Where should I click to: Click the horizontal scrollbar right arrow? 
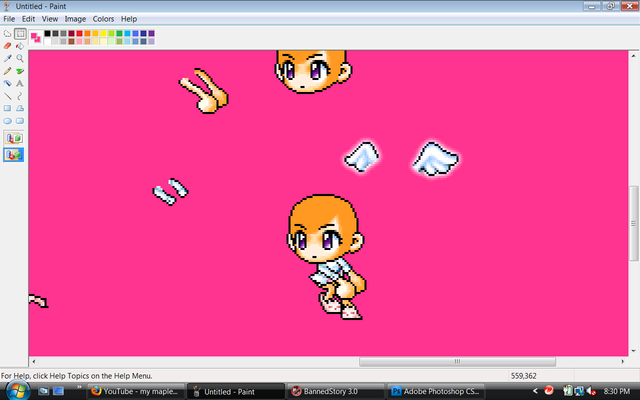point(623,361)
